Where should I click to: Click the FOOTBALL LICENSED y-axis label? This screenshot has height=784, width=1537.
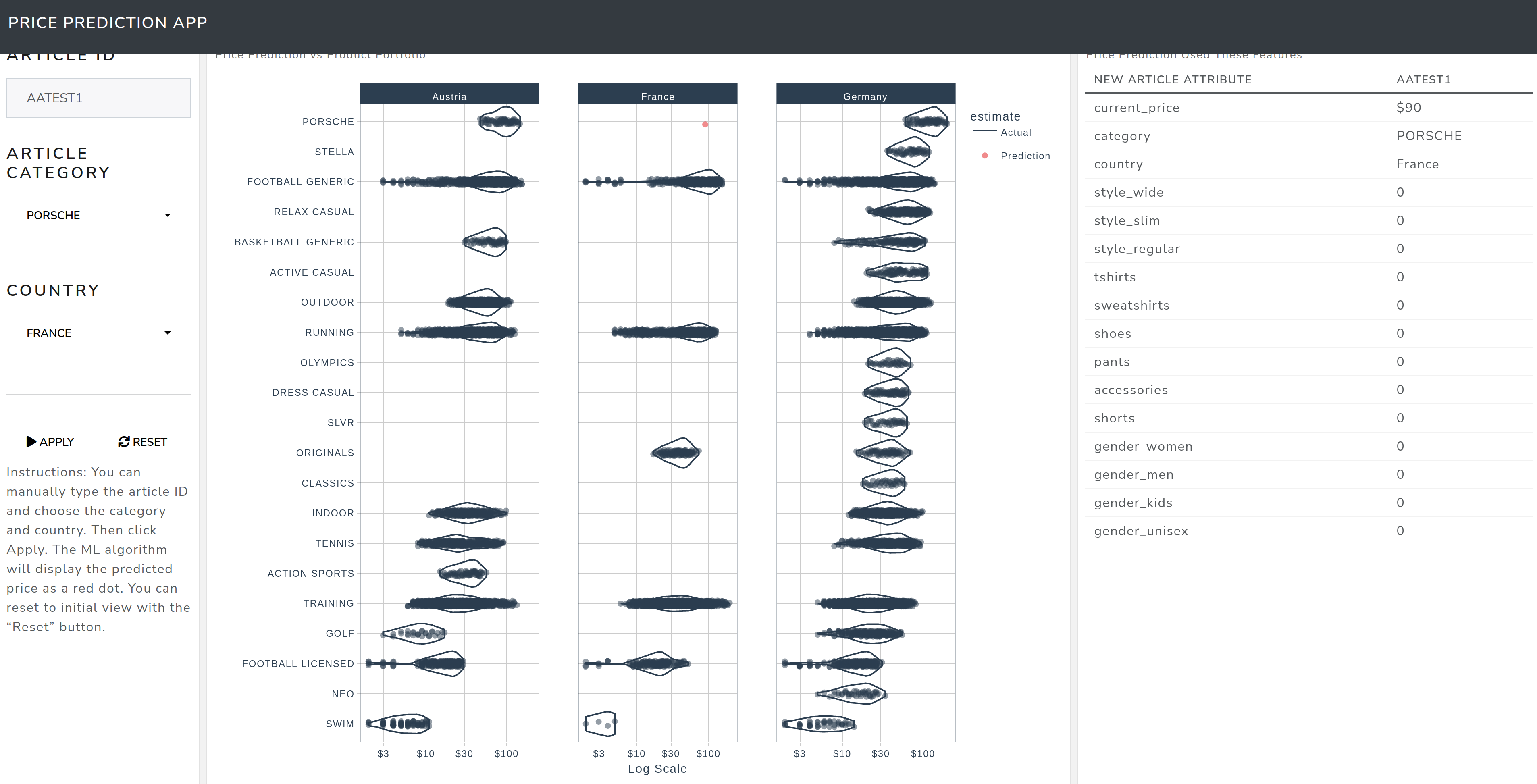pyautogui.click(x=298, y=664)
